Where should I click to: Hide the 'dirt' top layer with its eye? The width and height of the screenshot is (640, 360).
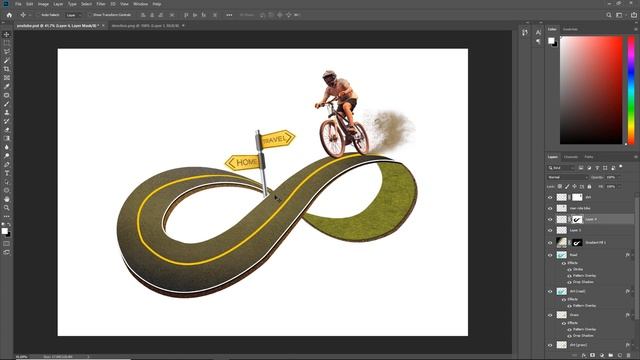(x=550, y=198)
